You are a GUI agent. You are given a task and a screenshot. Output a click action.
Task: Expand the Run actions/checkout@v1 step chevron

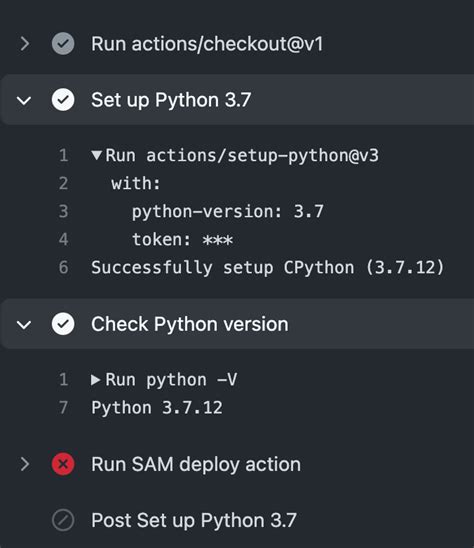coord(24,44)
